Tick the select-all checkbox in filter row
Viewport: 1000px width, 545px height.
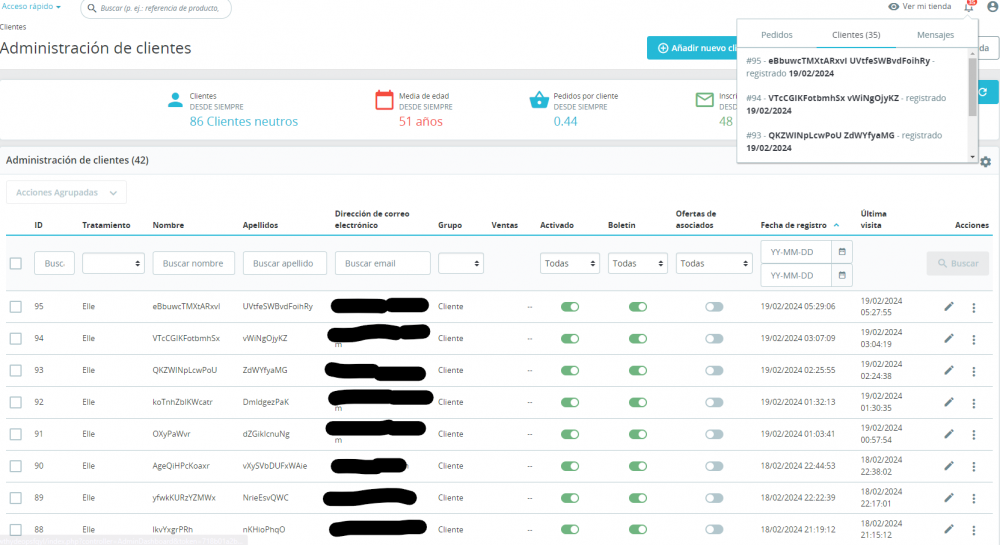[x=16, y=263]
